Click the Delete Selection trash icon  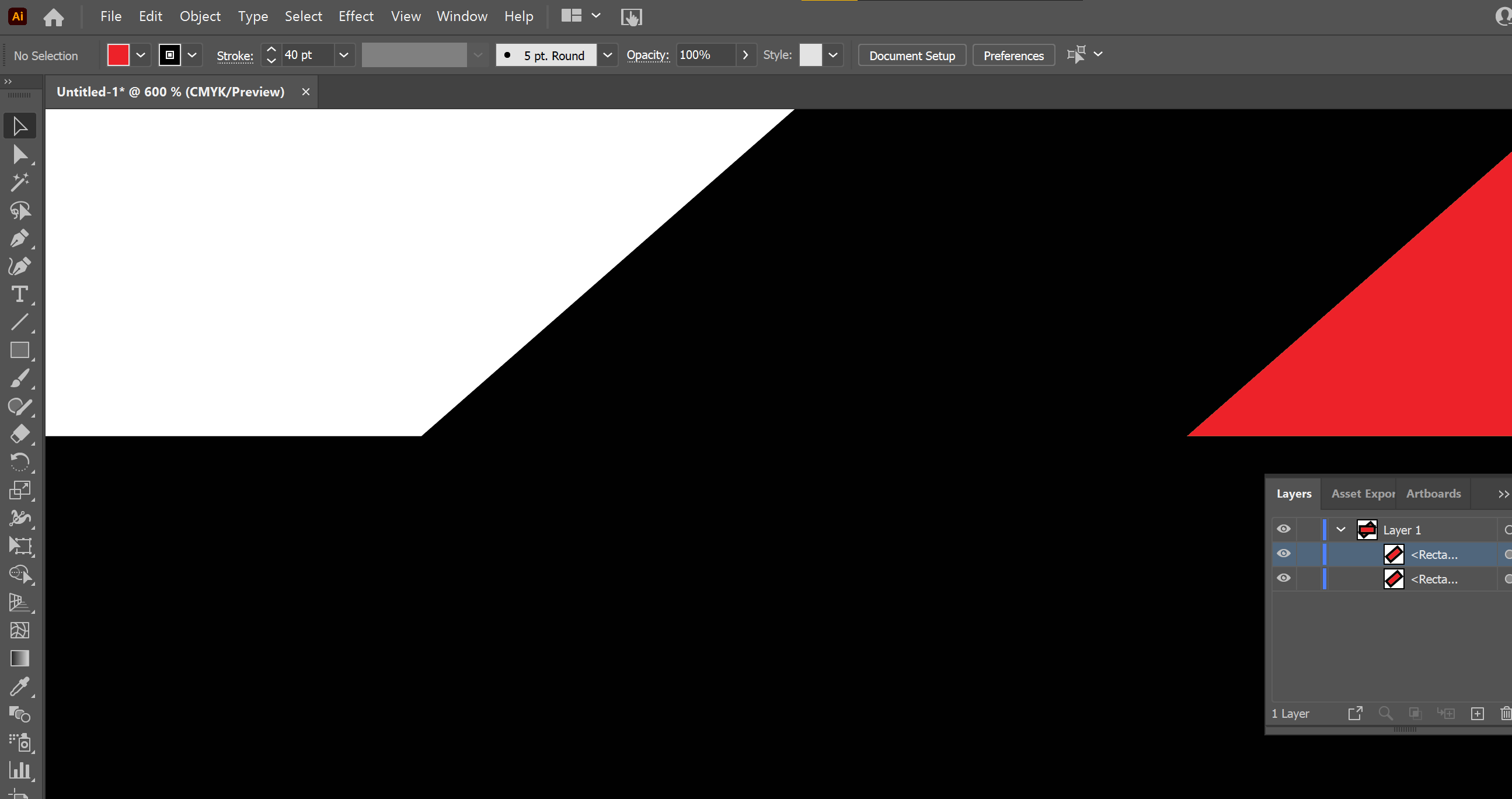[x=1506, y=713]
